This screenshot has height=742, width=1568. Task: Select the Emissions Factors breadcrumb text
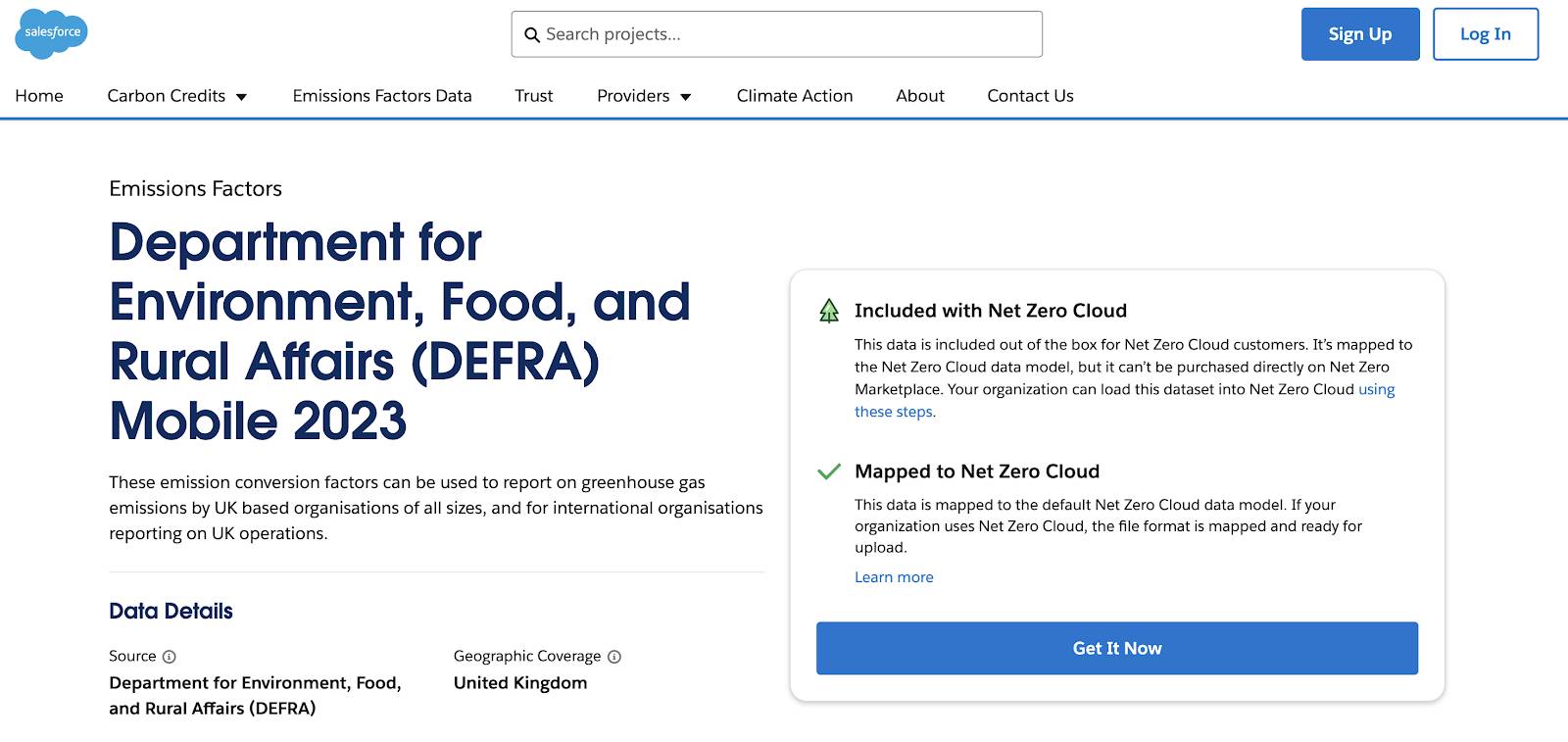point(195,189)
